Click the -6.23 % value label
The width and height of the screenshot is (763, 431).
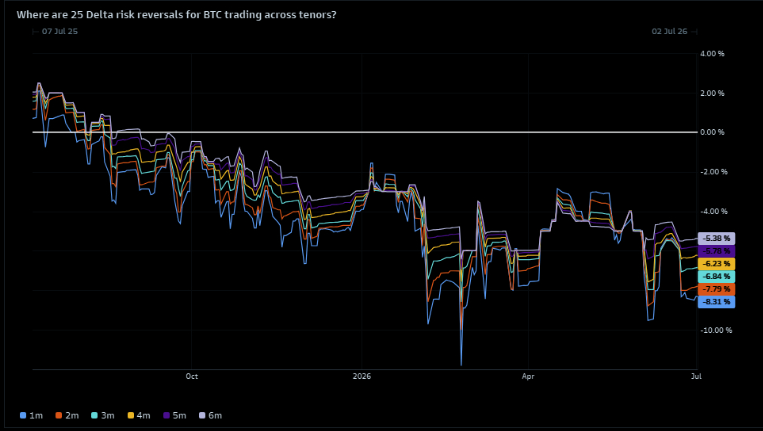pos(716,264)
